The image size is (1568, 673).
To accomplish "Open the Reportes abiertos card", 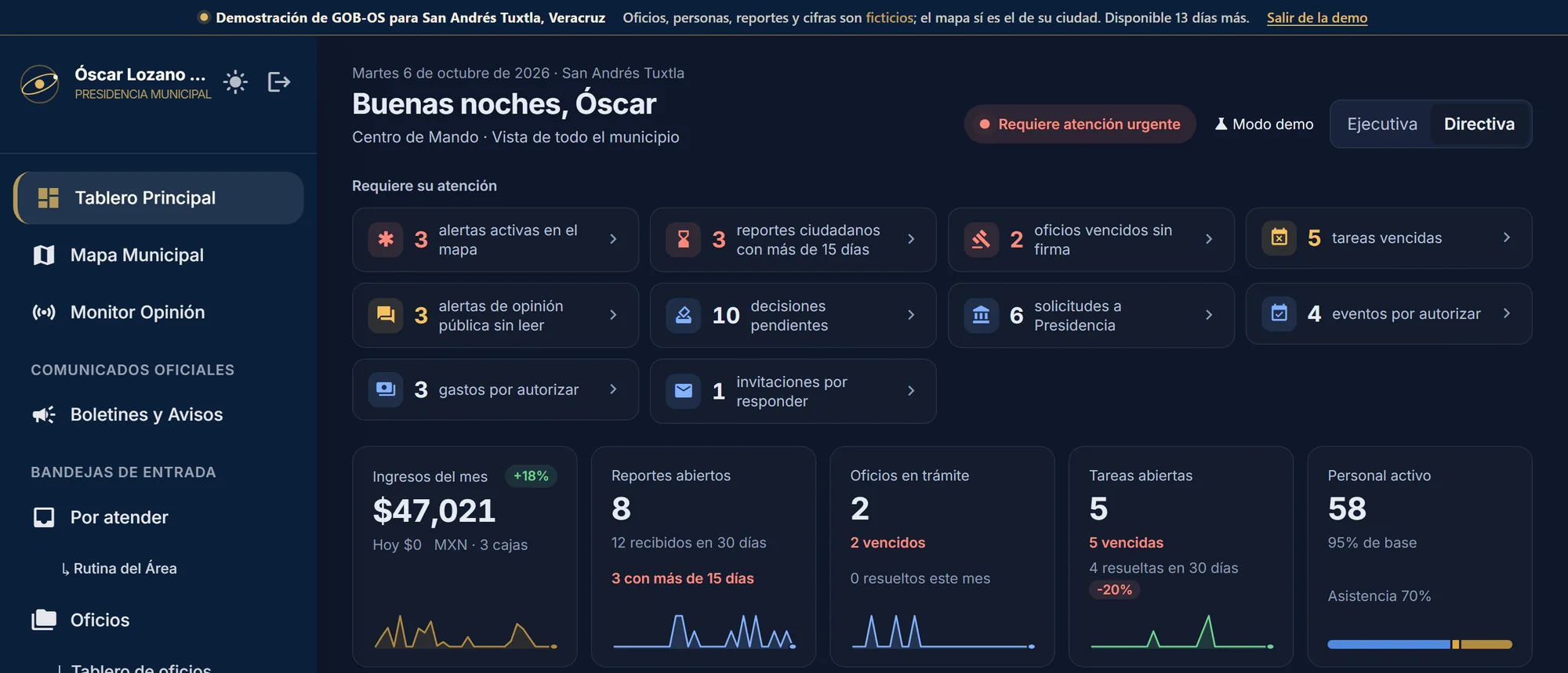I will pos(703,557).
